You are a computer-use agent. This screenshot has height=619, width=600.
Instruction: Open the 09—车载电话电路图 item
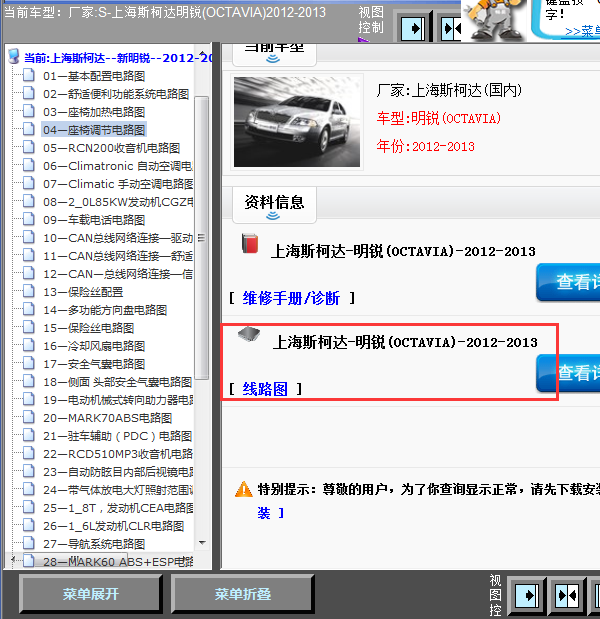(94, 220)
